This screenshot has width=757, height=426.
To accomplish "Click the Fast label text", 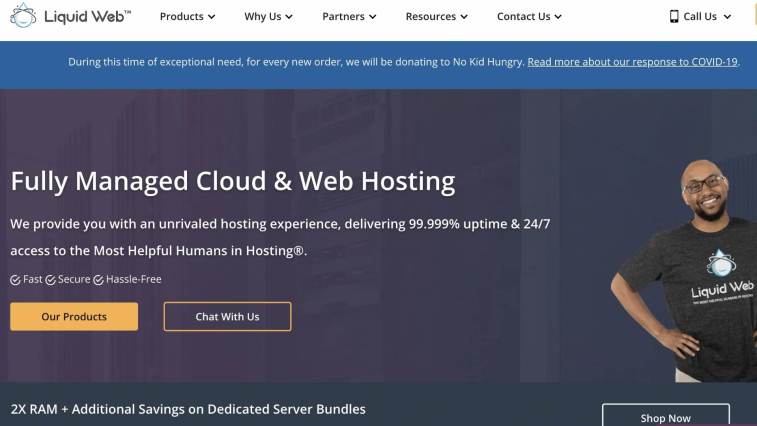I will point(33,279).
